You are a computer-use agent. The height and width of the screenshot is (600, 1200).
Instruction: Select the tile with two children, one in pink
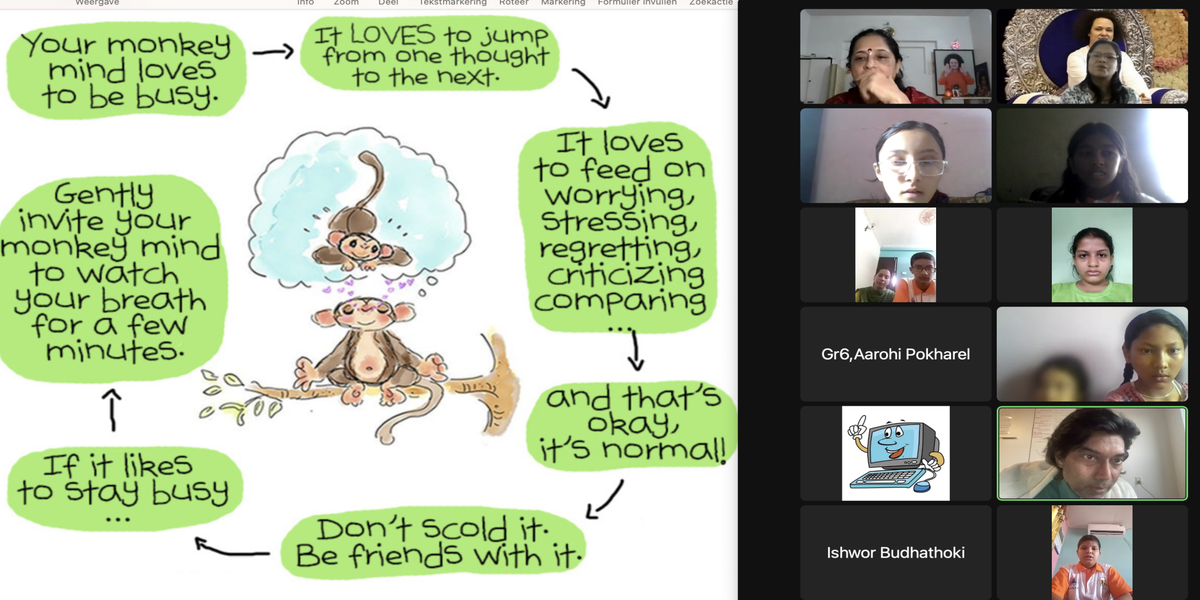[1092, 354]
